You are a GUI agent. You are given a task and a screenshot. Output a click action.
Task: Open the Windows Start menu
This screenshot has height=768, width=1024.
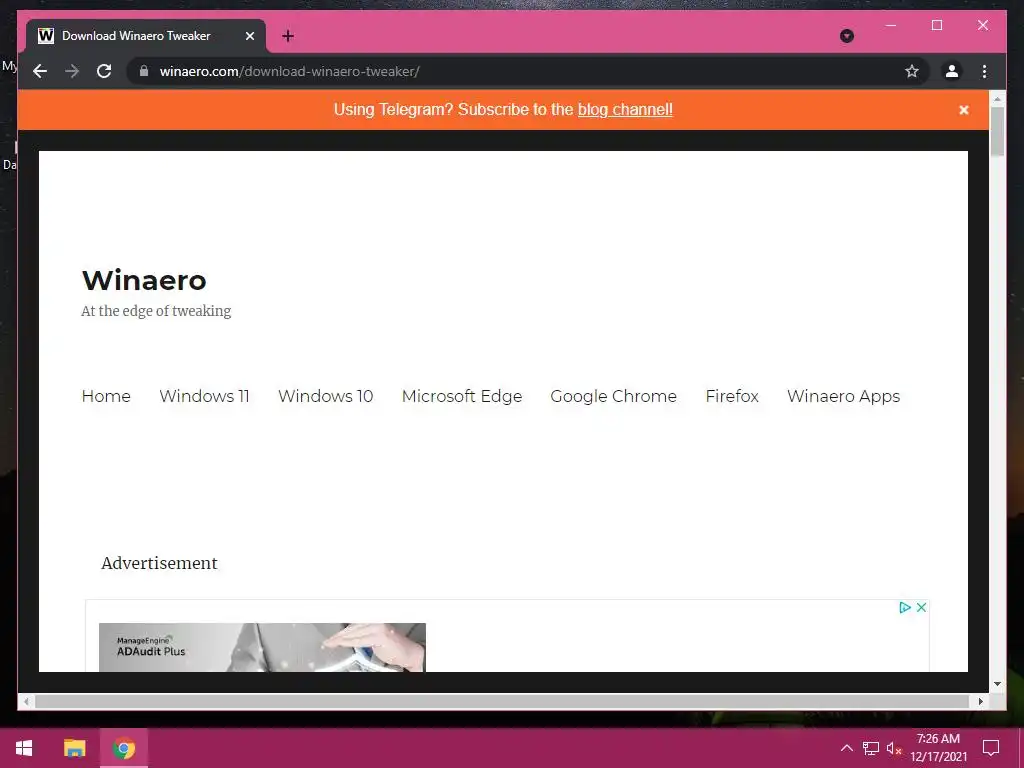[x=24, y=748]
